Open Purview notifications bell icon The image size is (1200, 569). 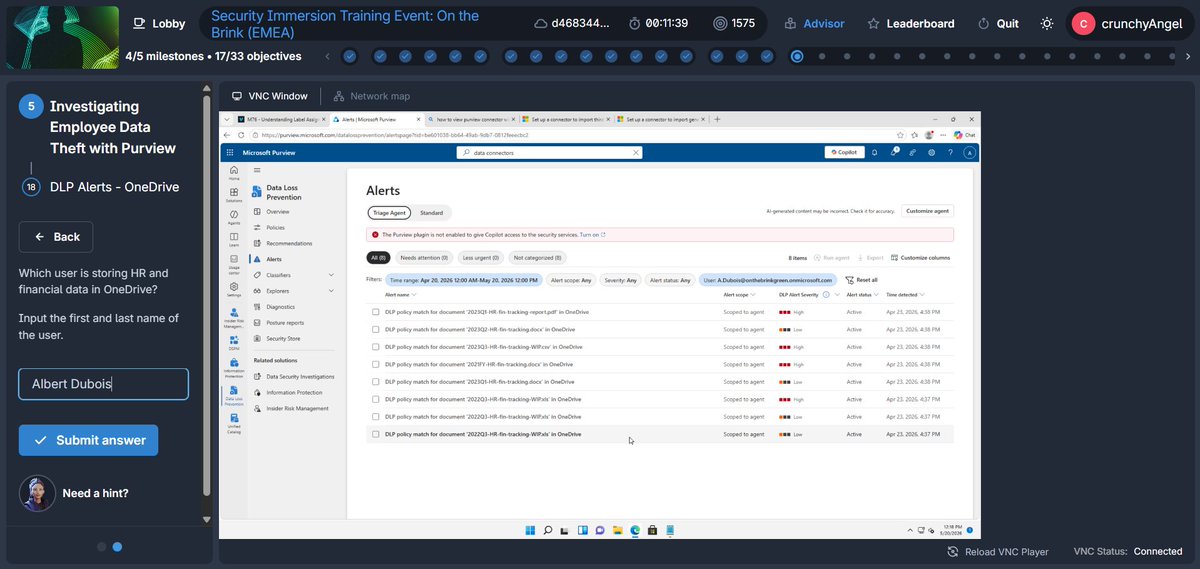tap(875, 152)
